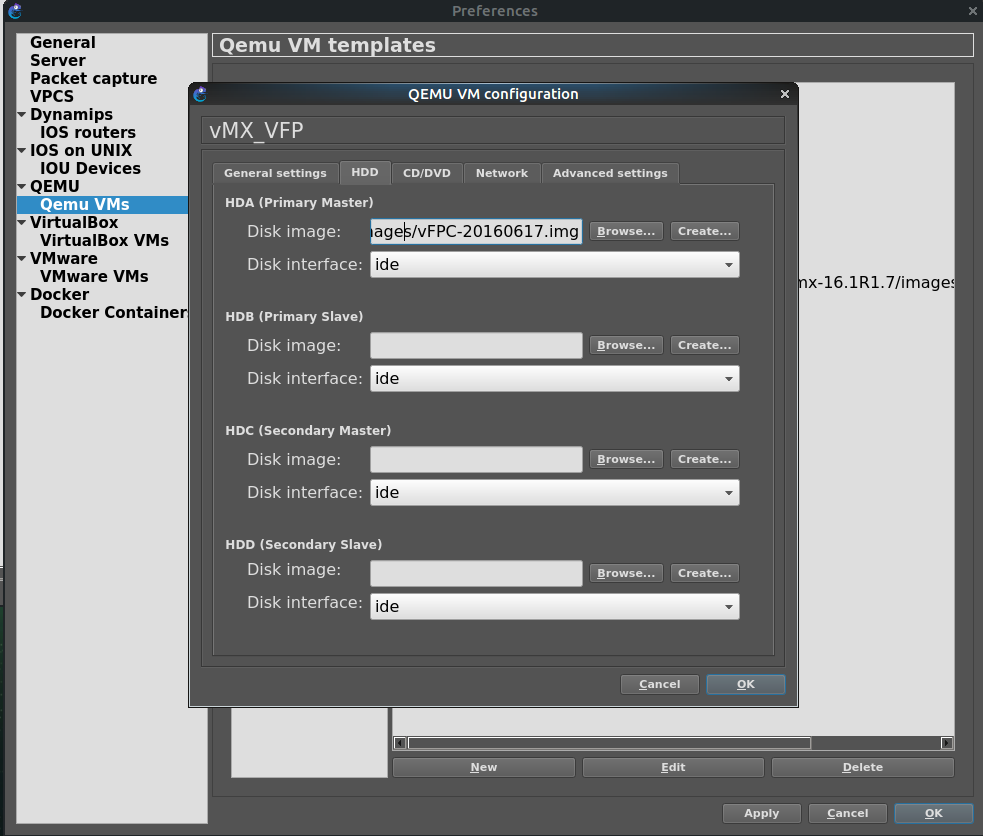The image size is (983, 836).
Task: Collapse the Dynamips tree section
Action: point(21,115)
